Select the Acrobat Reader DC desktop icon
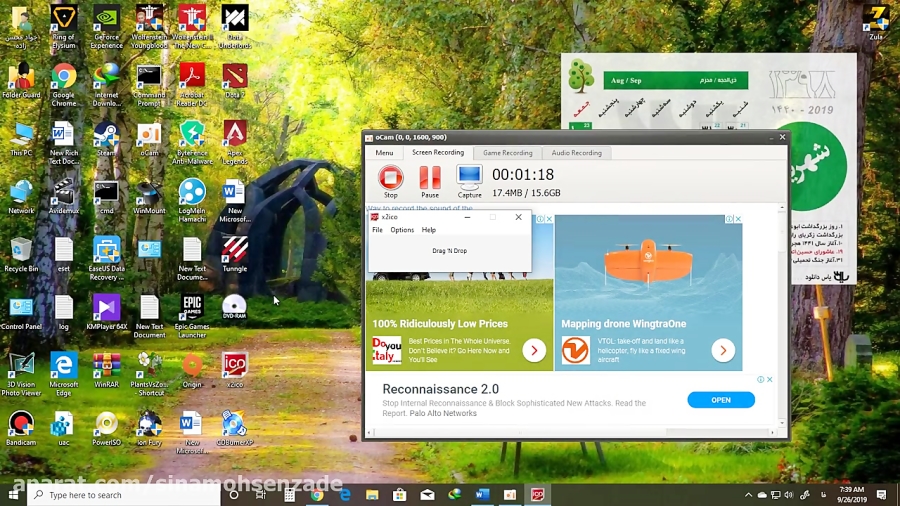900x506 pixels. click(192, 85)
